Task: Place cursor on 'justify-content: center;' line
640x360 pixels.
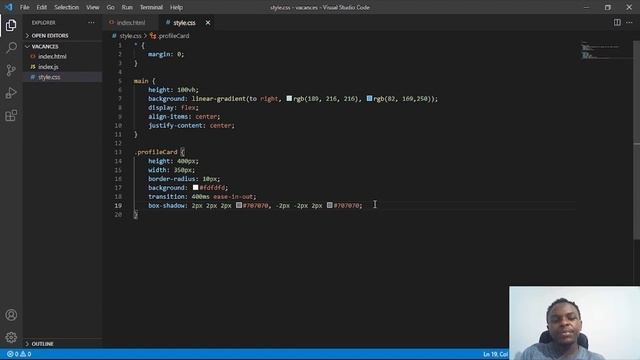Action: click(191, 125)
